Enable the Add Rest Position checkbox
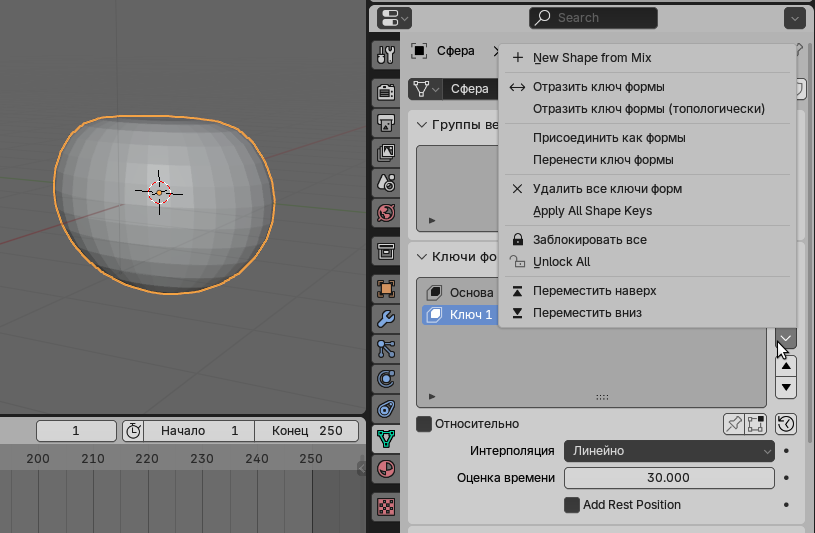This screenshot has height=533, width=815. pyautogui.click(x=572, y=505)
